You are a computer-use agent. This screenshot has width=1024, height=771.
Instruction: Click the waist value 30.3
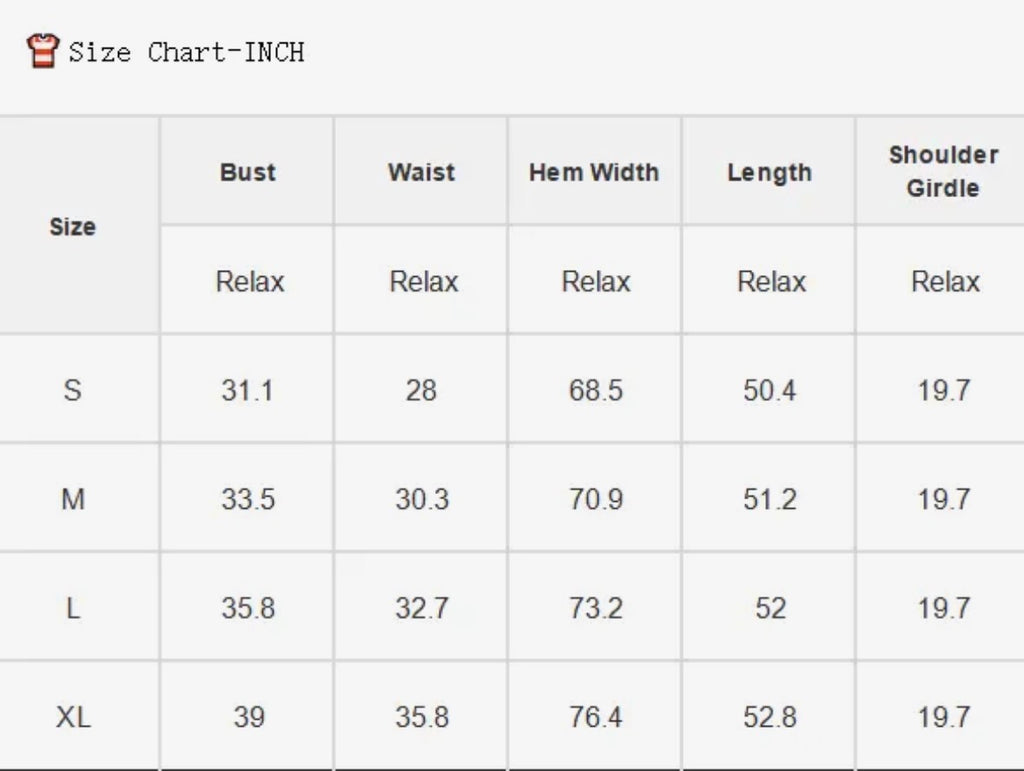pos(422,499)
